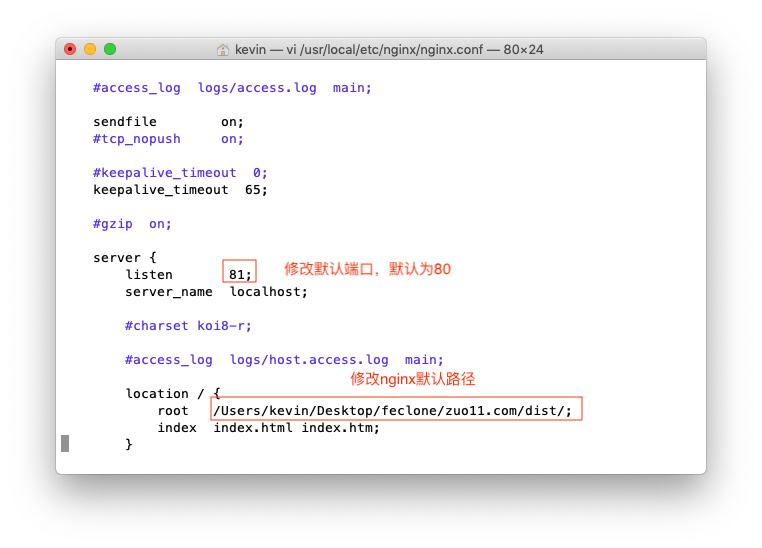The height and width of the screenshot is (548, 762).
Task: Click the port value '81;'
Action: [240, 275]
